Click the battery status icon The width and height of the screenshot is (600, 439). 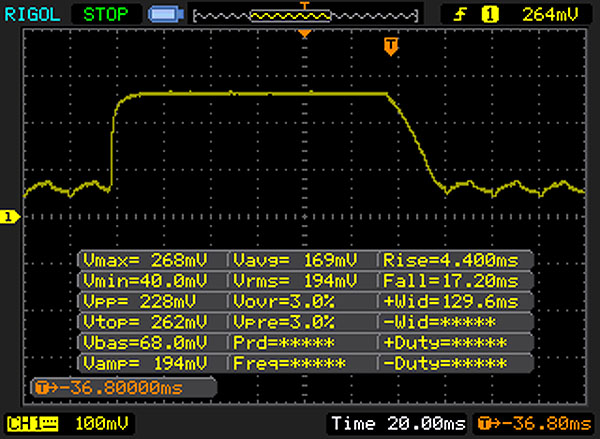[x=164, y=15]
